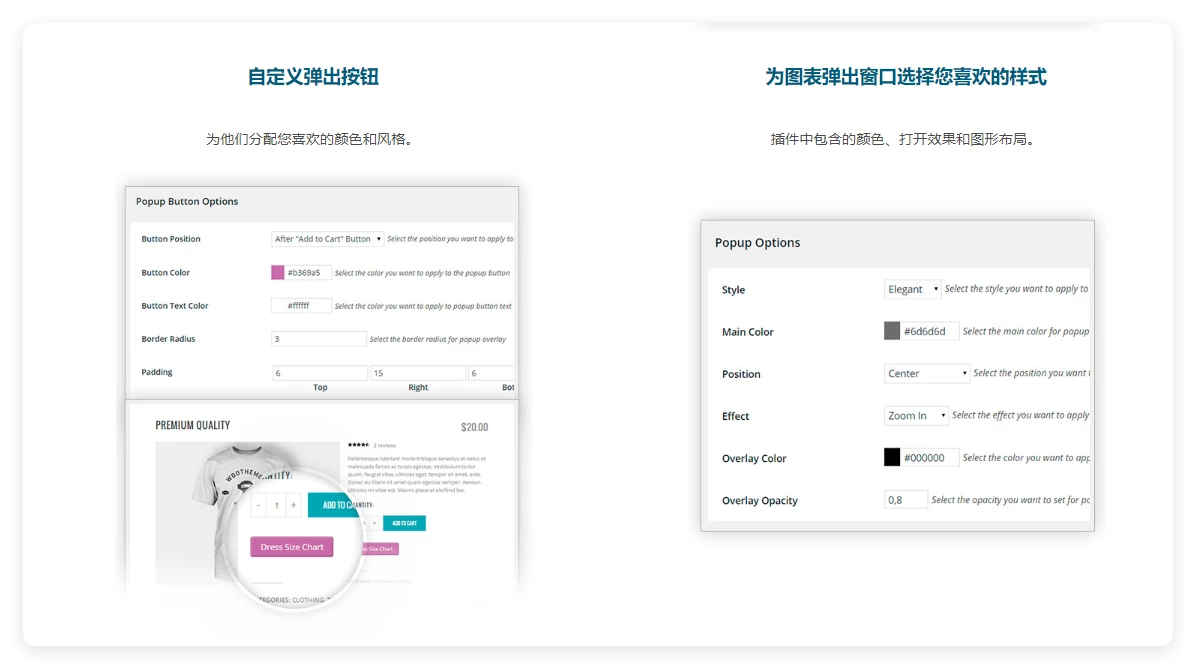Click the minus icon to decrease quantity
The image size is (1196, 669).
pyautogui.click(x=258, y=505)
